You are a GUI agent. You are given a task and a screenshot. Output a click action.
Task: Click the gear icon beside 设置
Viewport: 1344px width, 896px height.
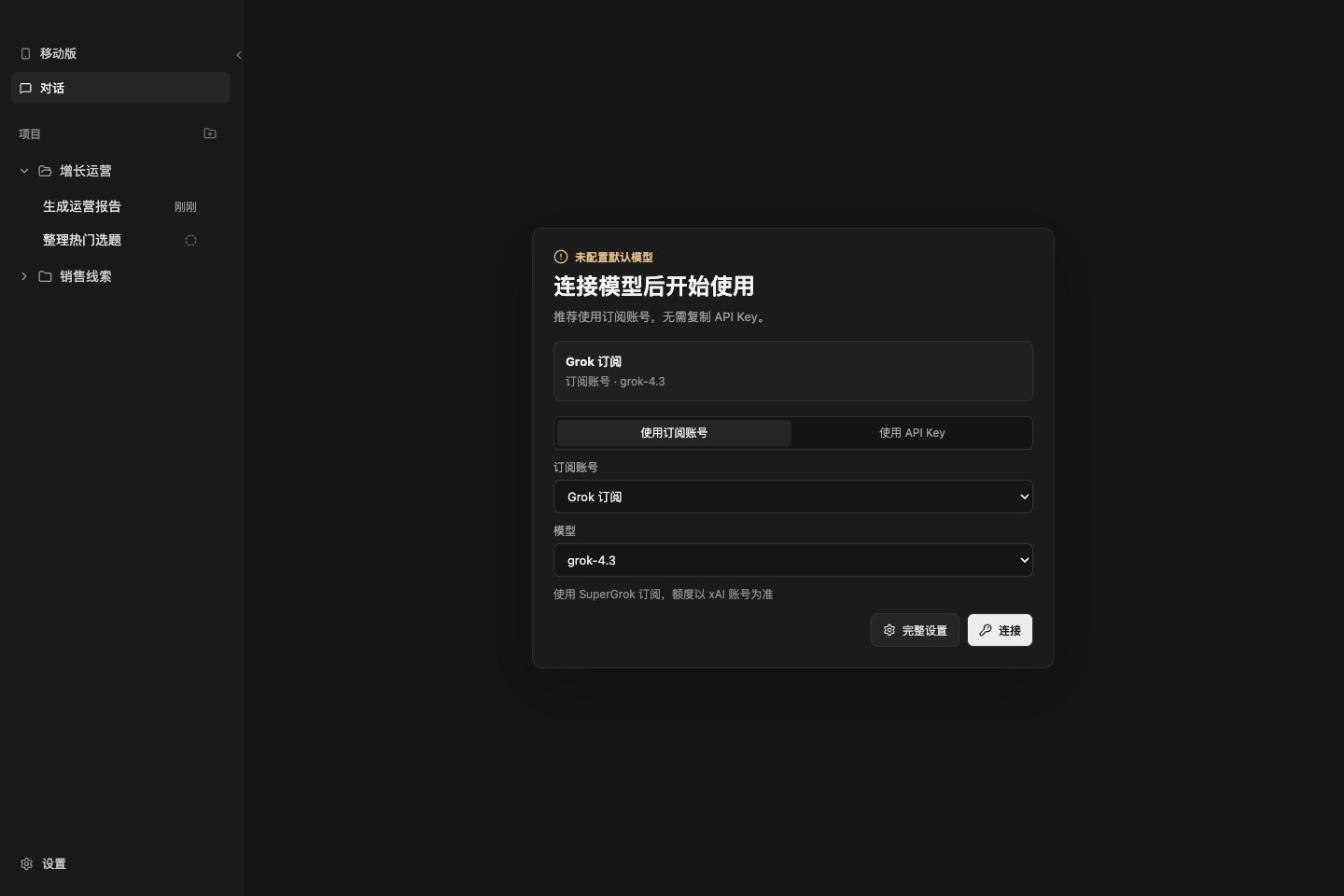pyautogui.click(x=26, y=863)
